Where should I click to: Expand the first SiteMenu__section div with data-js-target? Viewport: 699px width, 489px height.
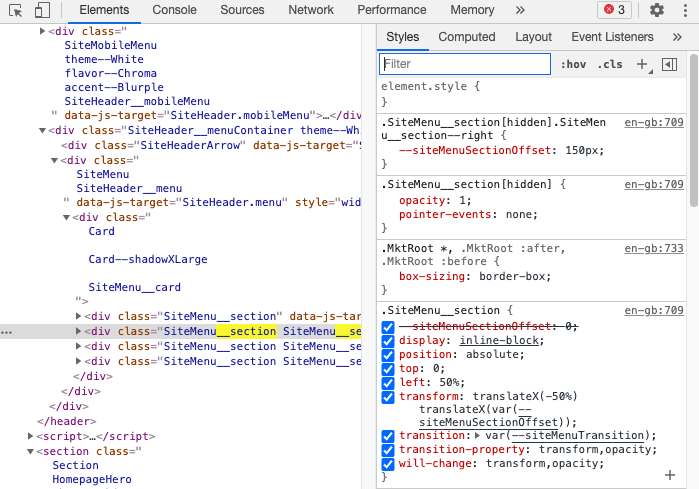[x=78, y=316]
